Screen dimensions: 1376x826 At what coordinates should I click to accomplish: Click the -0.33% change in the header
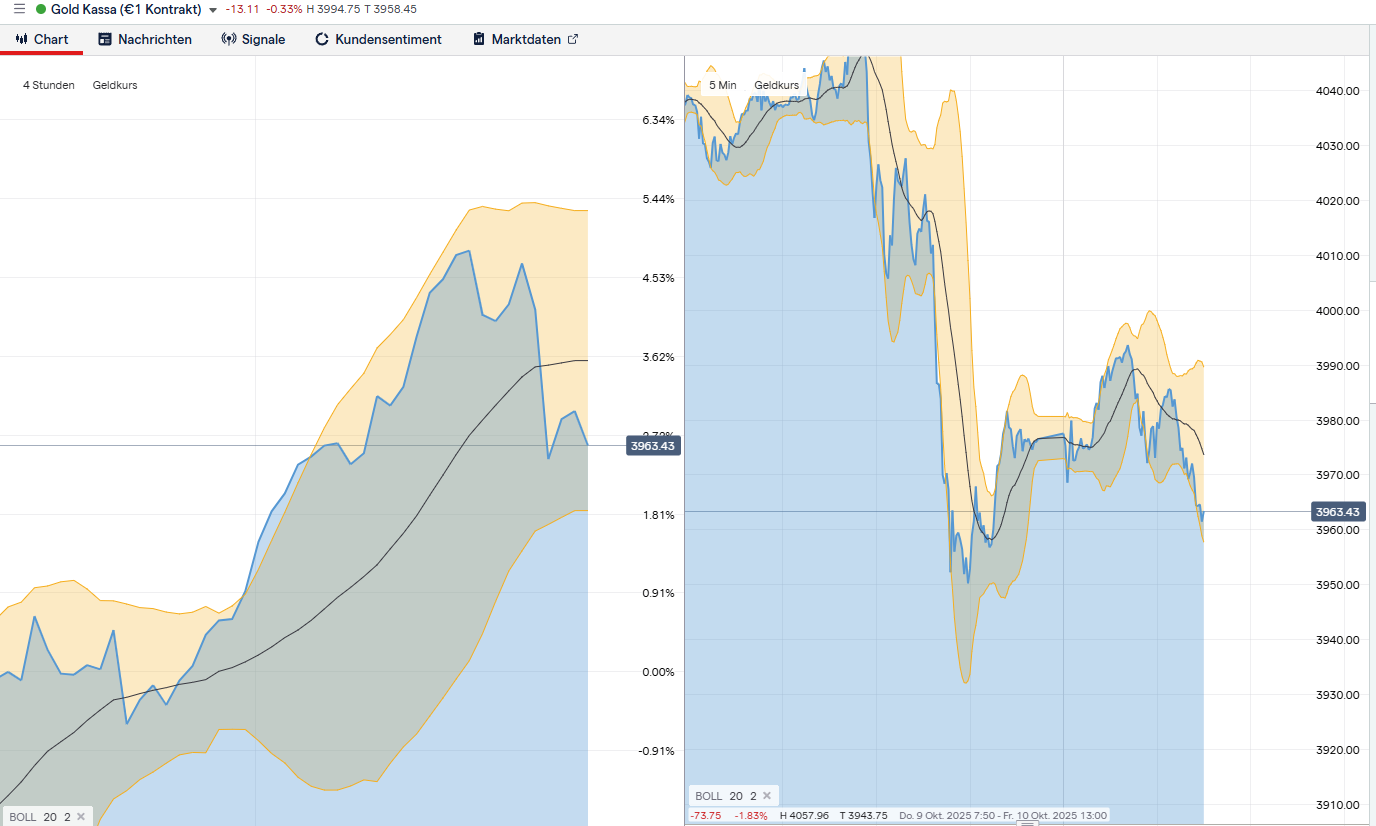tap(285, 9)
